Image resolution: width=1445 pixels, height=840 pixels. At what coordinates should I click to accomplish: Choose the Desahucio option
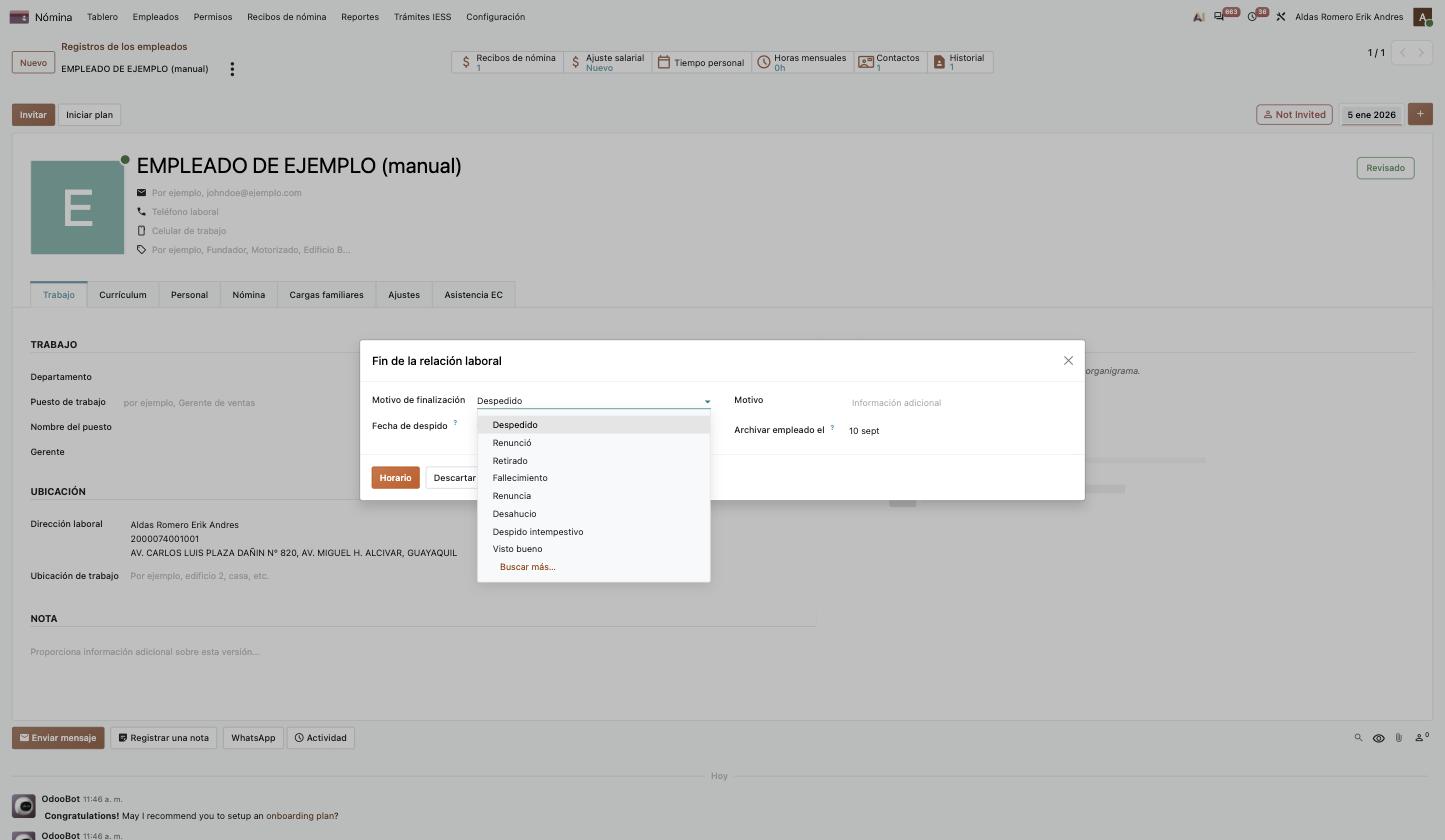tap(594, 514)
